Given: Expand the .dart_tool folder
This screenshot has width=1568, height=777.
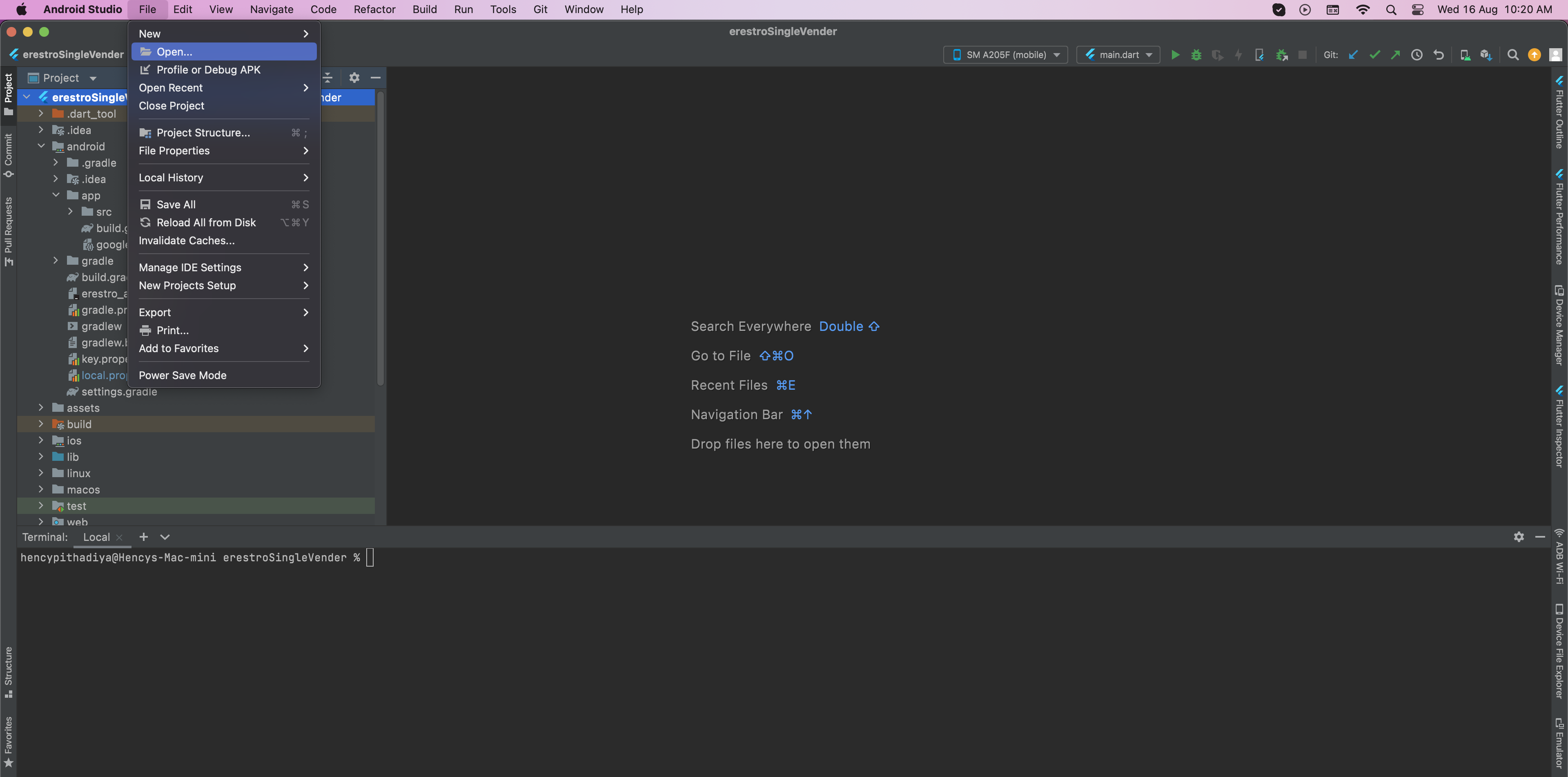Looking at the screenshot, I should click(41, 113).
